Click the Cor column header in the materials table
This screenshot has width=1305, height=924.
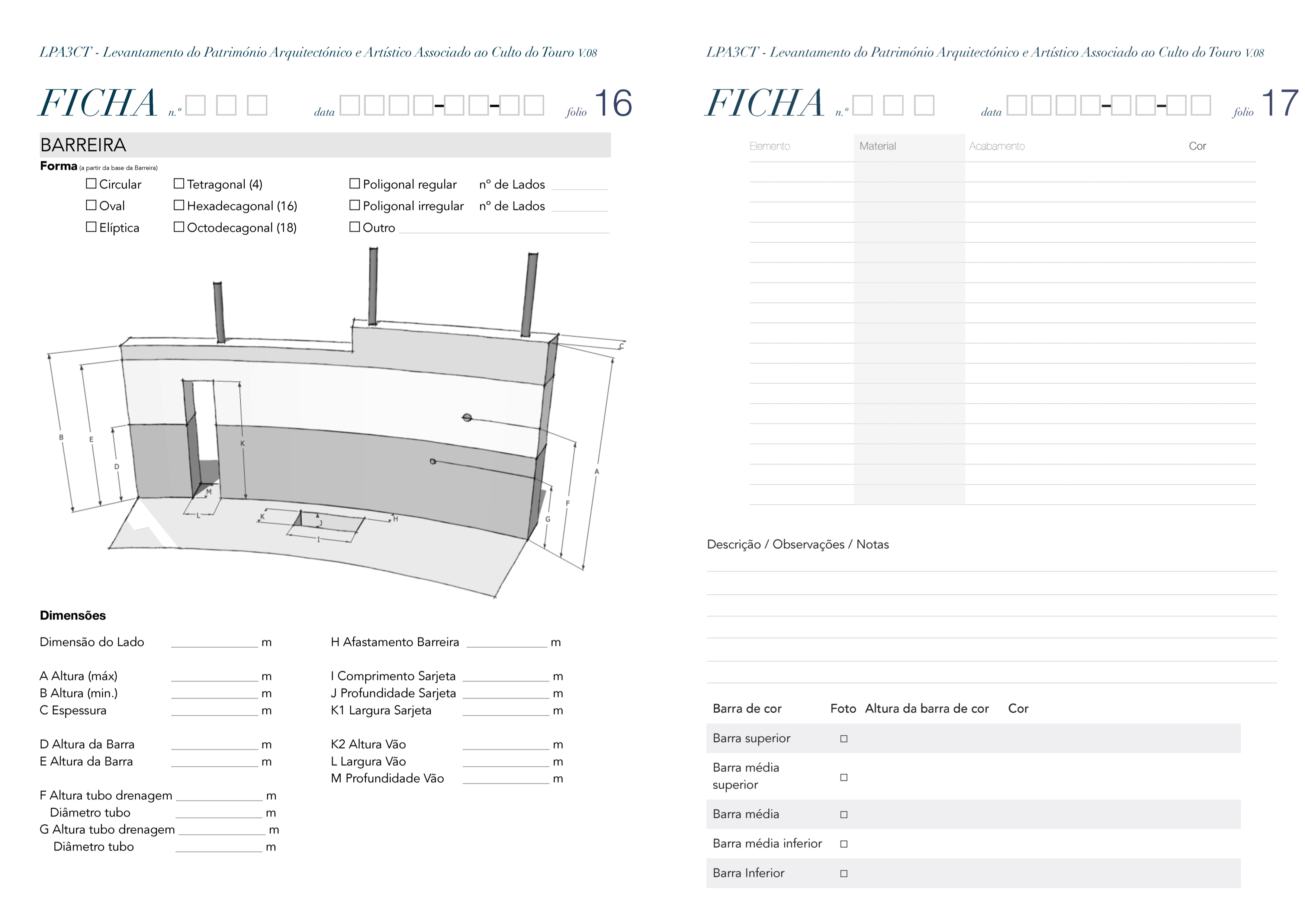(1197, 146)
